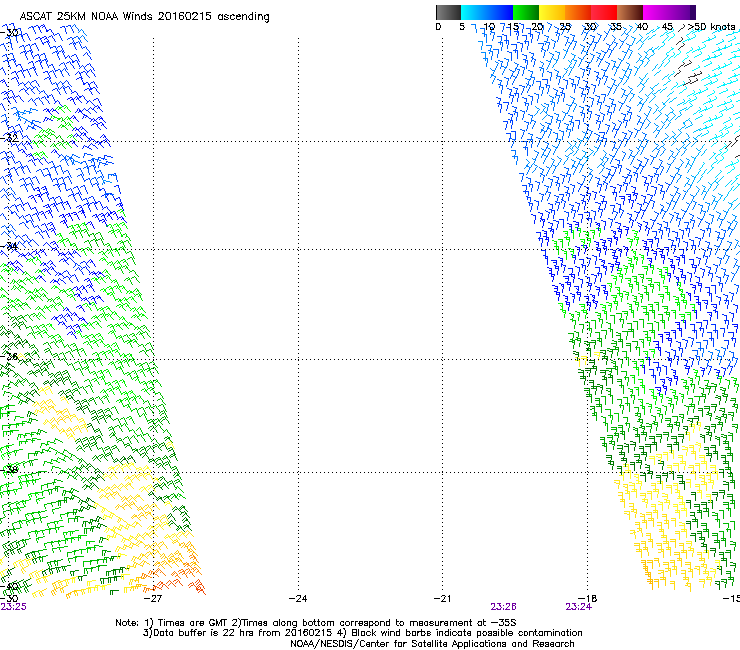Click the longitude label -18
The width and height of the screenshot is (740, 650).
coord(588,599)
